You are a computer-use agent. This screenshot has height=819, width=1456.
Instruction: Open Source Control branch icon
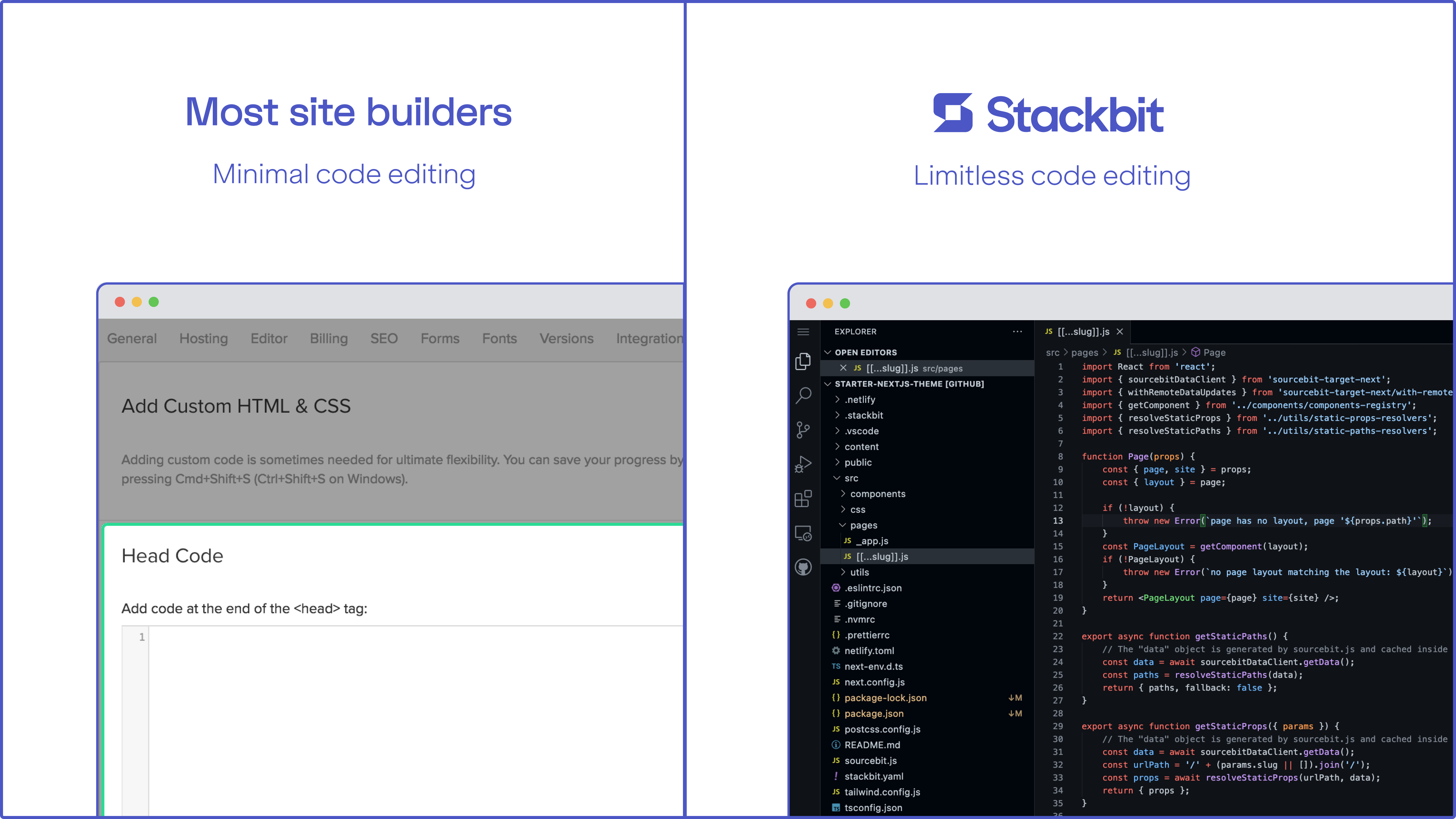803,430
